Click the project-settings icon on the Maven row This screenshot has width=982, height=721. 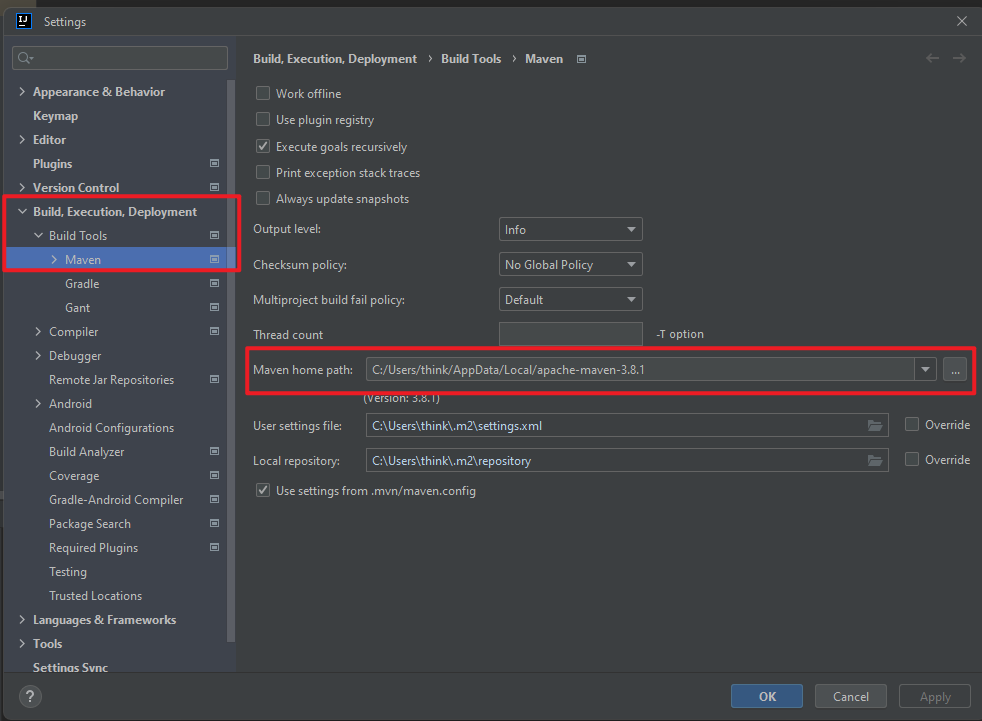[x=214, y=259]
